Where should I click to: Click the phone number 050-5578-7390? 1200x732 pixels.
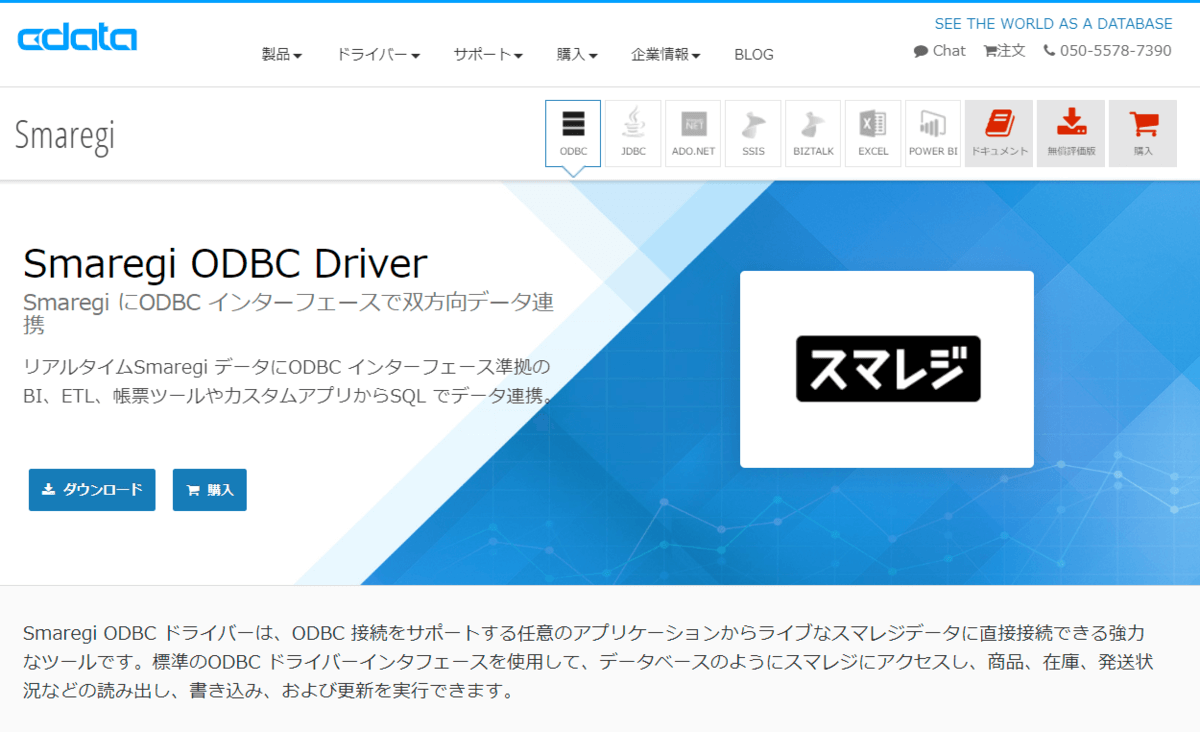pos(1107,50)
